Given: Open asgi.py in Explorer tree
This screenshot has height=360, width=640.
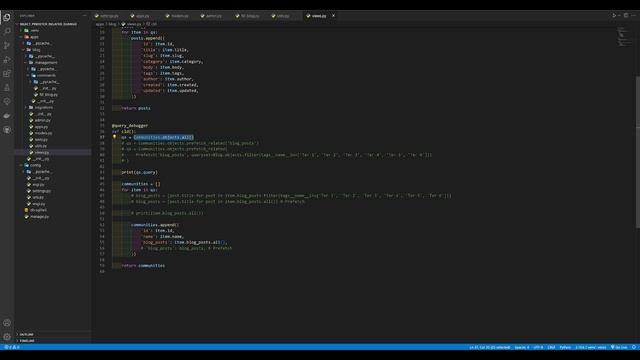Looking at the screenshot, I should (38, 184).
